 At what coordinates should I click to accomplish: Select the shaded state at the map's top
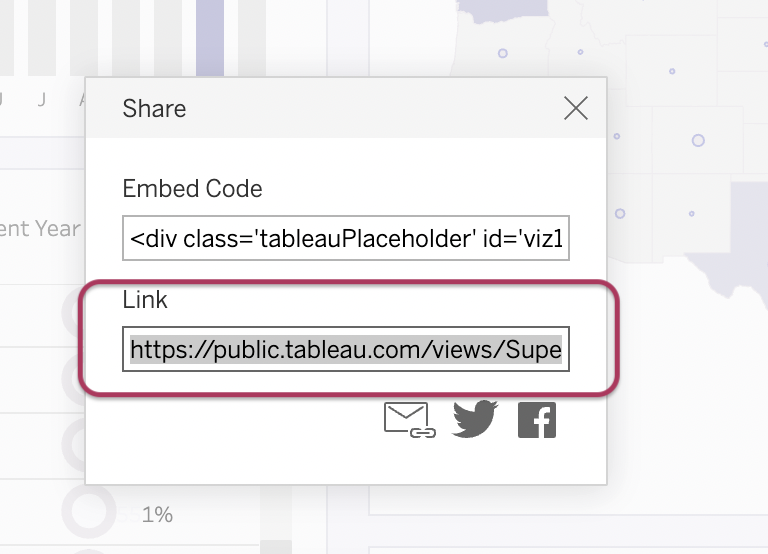(503, 11)
